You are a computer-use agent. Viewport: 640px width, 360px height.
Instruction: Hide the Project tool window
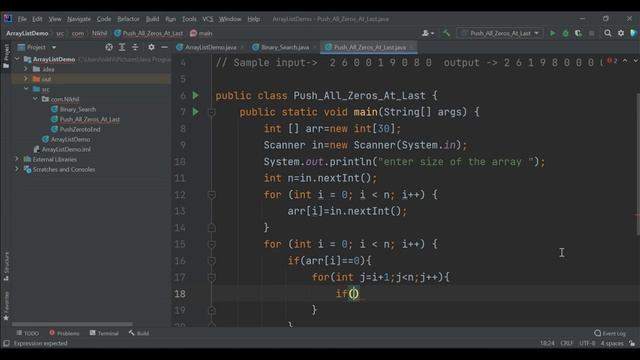point(164,47)
